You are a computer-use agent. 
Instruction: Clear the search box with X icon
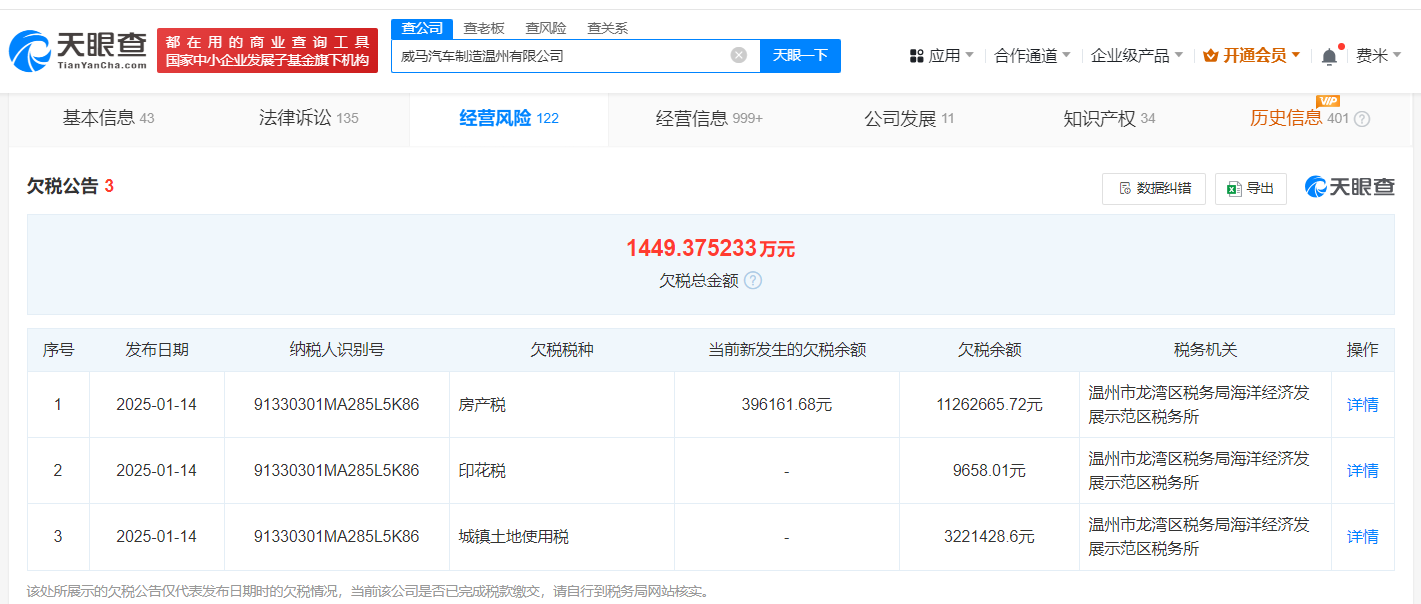pyautogui.click(x=739, y=56)
